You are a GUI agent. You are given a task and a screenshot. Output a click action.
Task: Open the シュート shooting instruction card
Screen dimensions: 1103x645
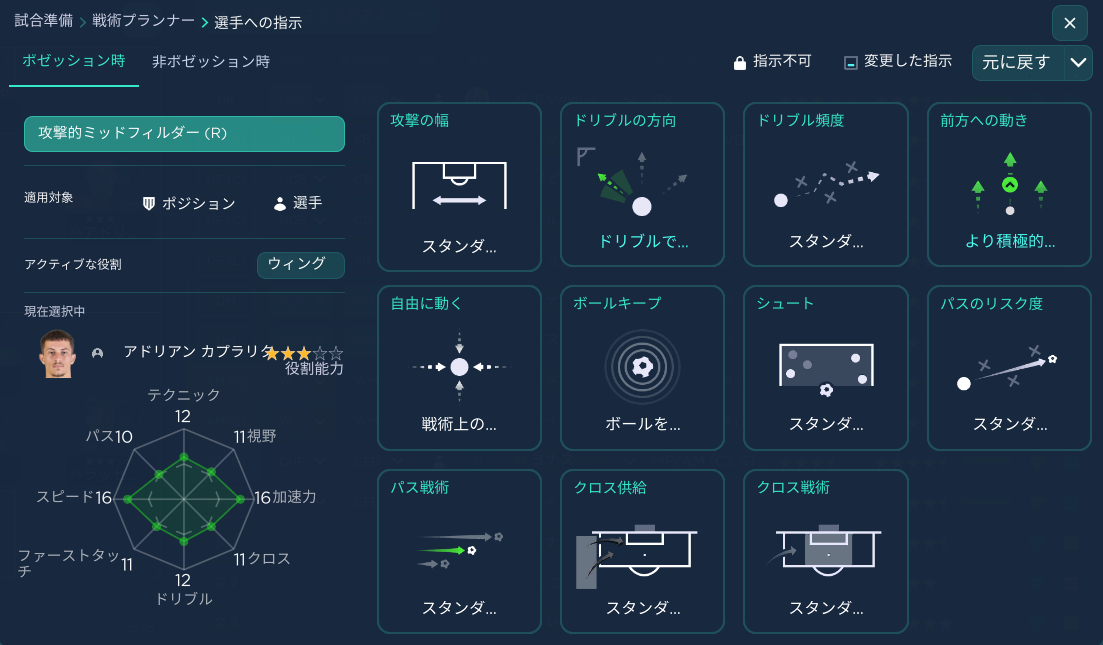pos(826,368)
